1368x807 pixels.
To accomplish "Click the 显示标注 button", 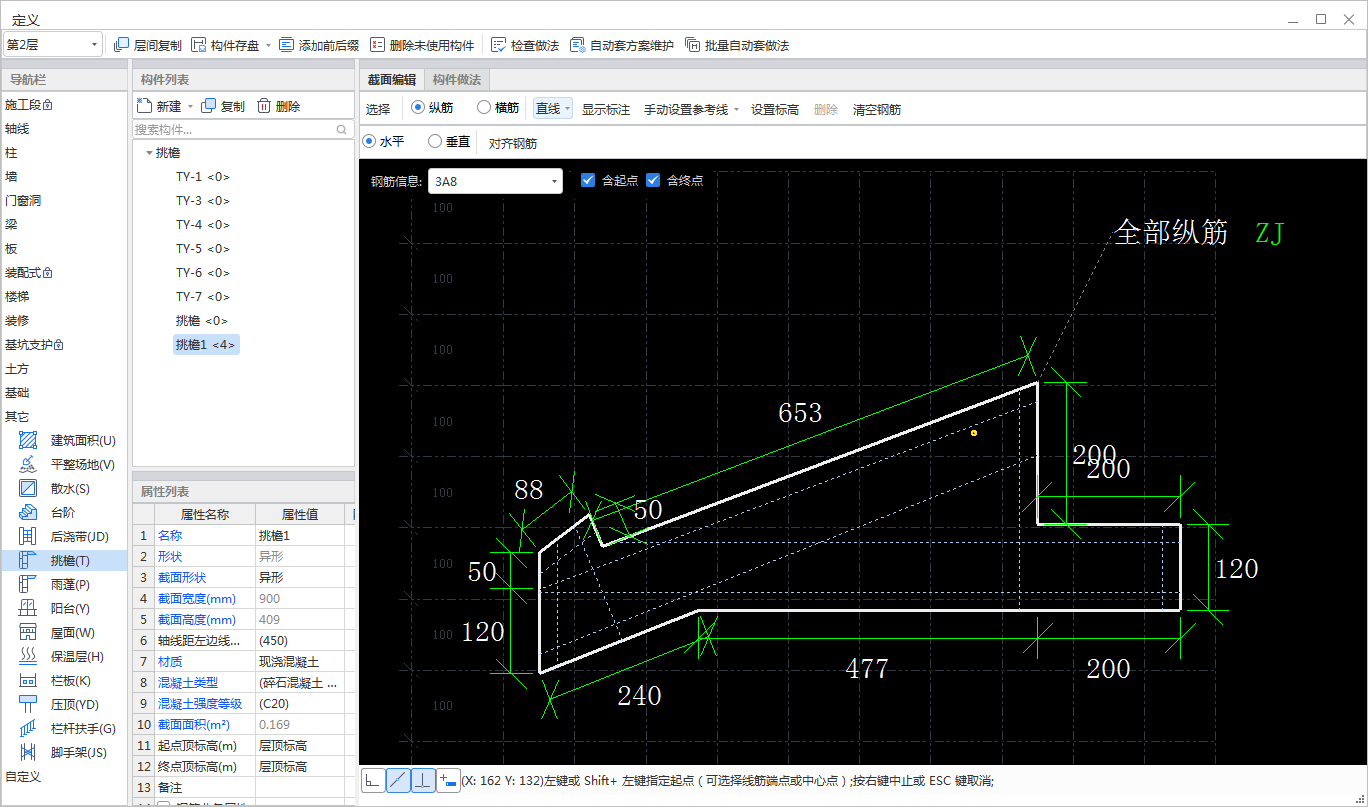I will coord(606,110).
